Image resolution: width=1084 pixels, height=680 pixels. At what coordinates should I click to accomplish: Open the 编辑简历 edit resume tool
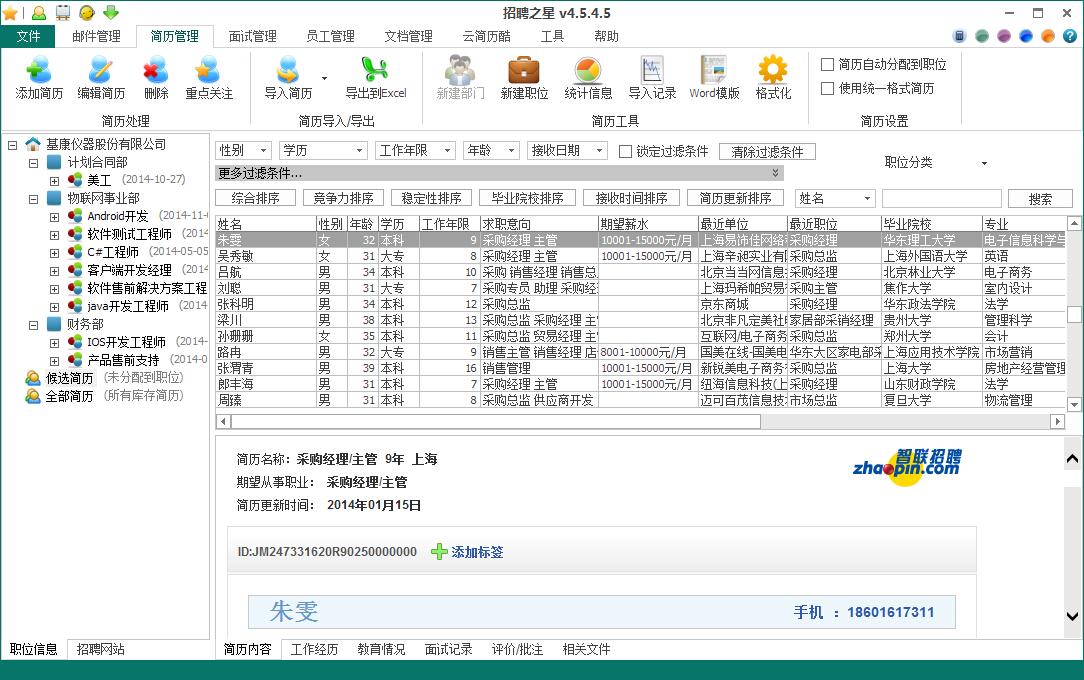pos(101,71)
